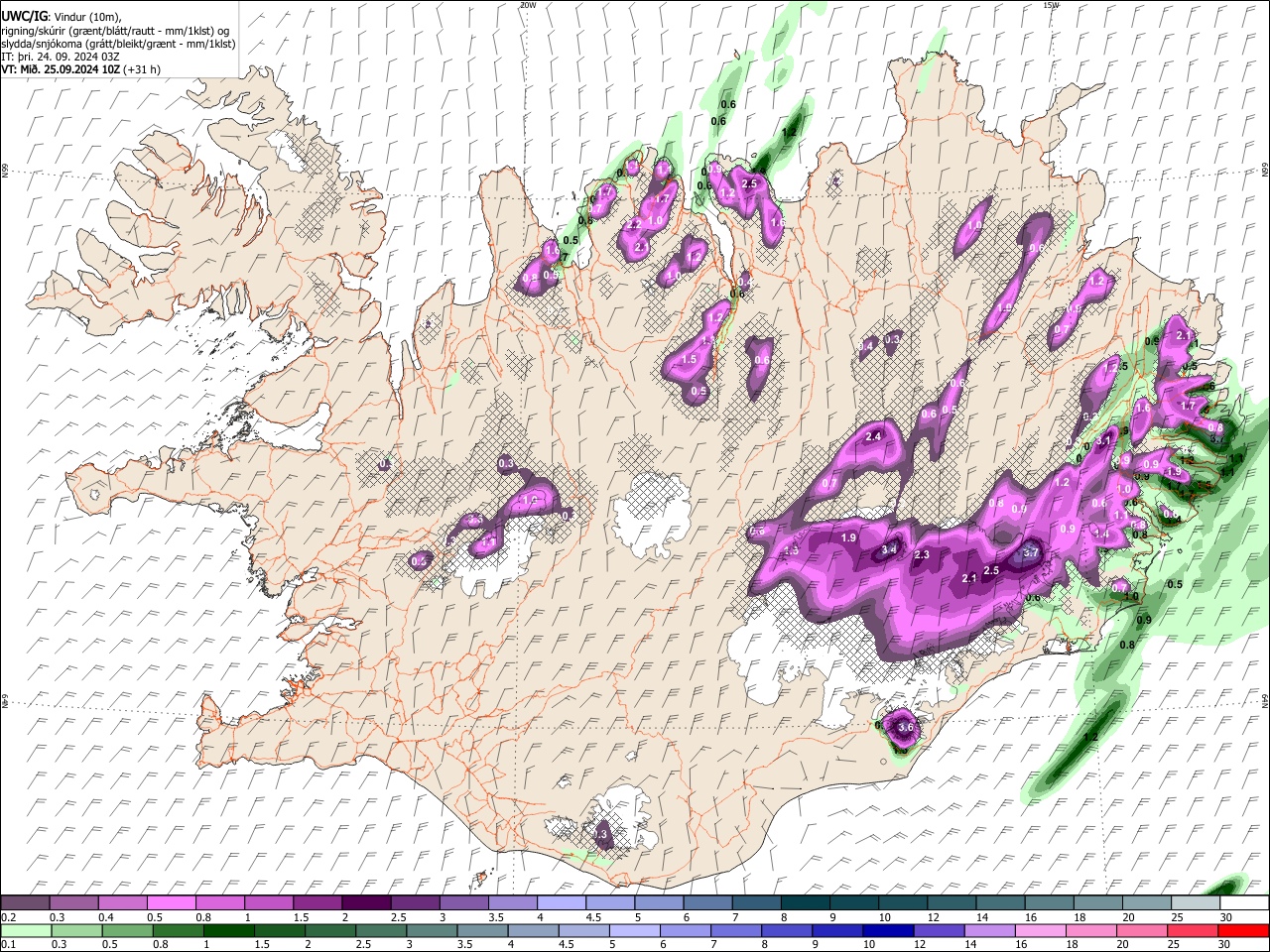
Task: Click the '3.4' snowfall value on the map
Action: click(x=890, y=548)
